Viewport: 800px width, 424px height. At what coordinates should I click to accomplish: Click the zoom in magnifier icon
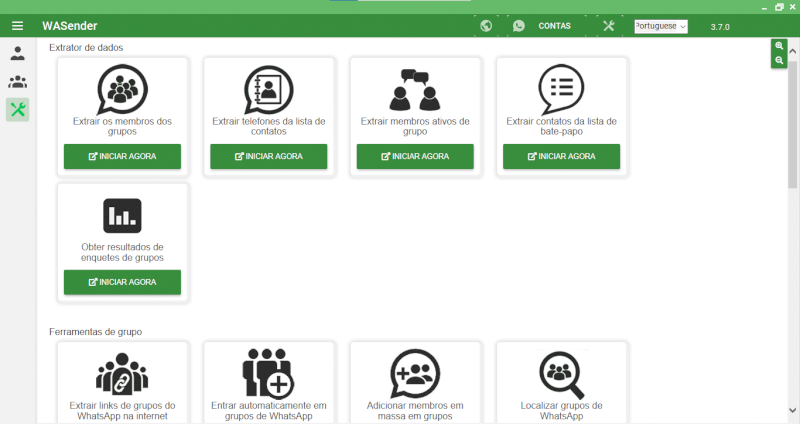tap(779, 46)
